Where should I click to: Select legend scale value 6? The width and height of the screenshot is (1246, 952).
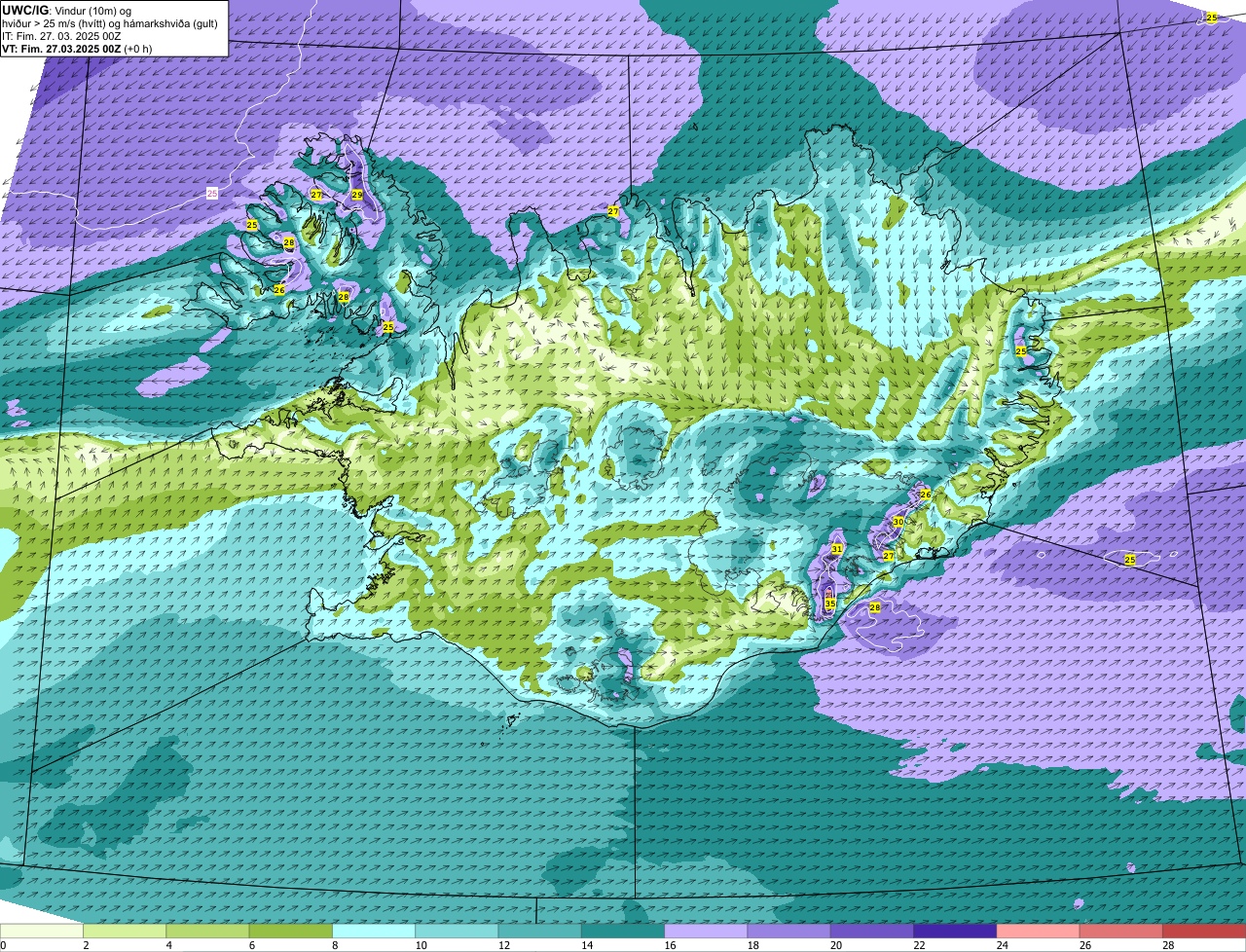[251, 945]
